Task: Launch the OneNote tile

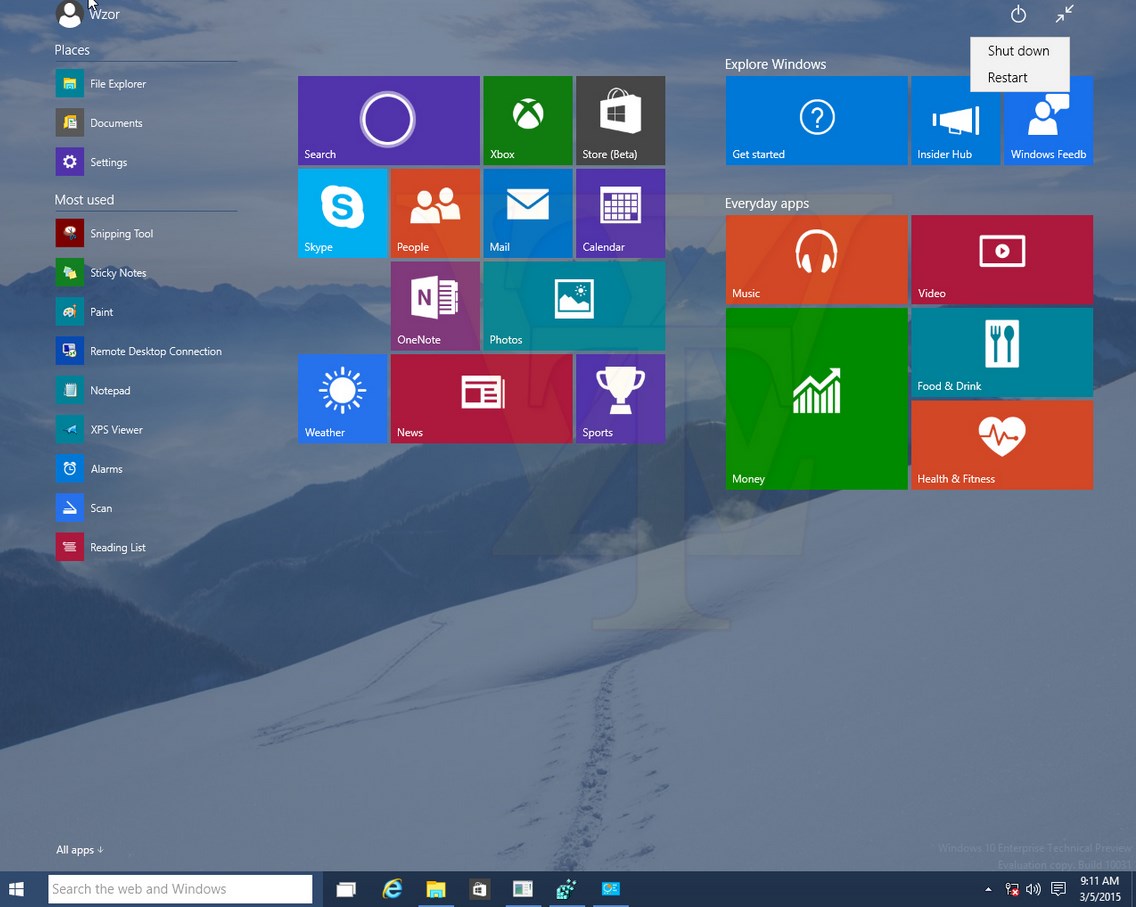Action: tap(435, 306)
